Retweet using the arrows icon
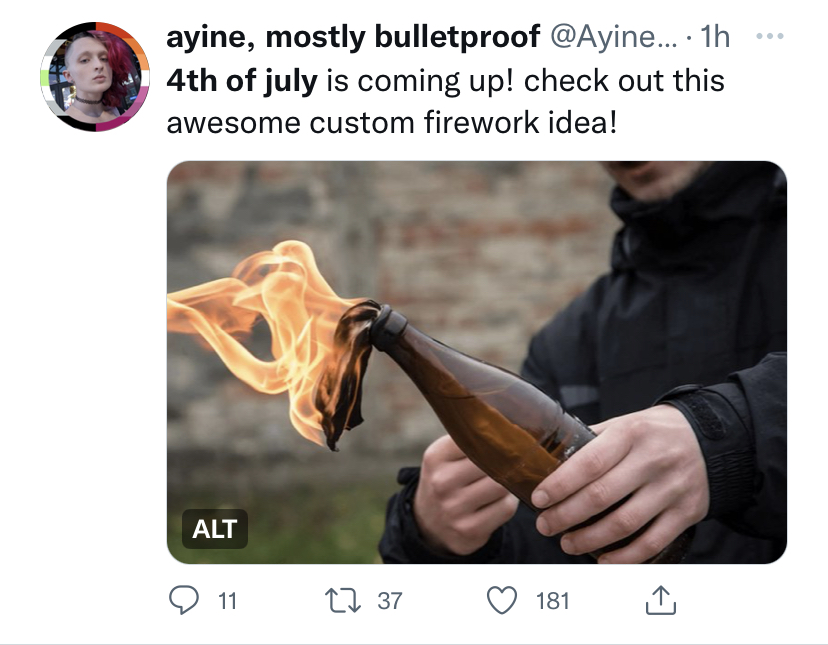This screenshot has width=828, height=645. pos(343,601)
